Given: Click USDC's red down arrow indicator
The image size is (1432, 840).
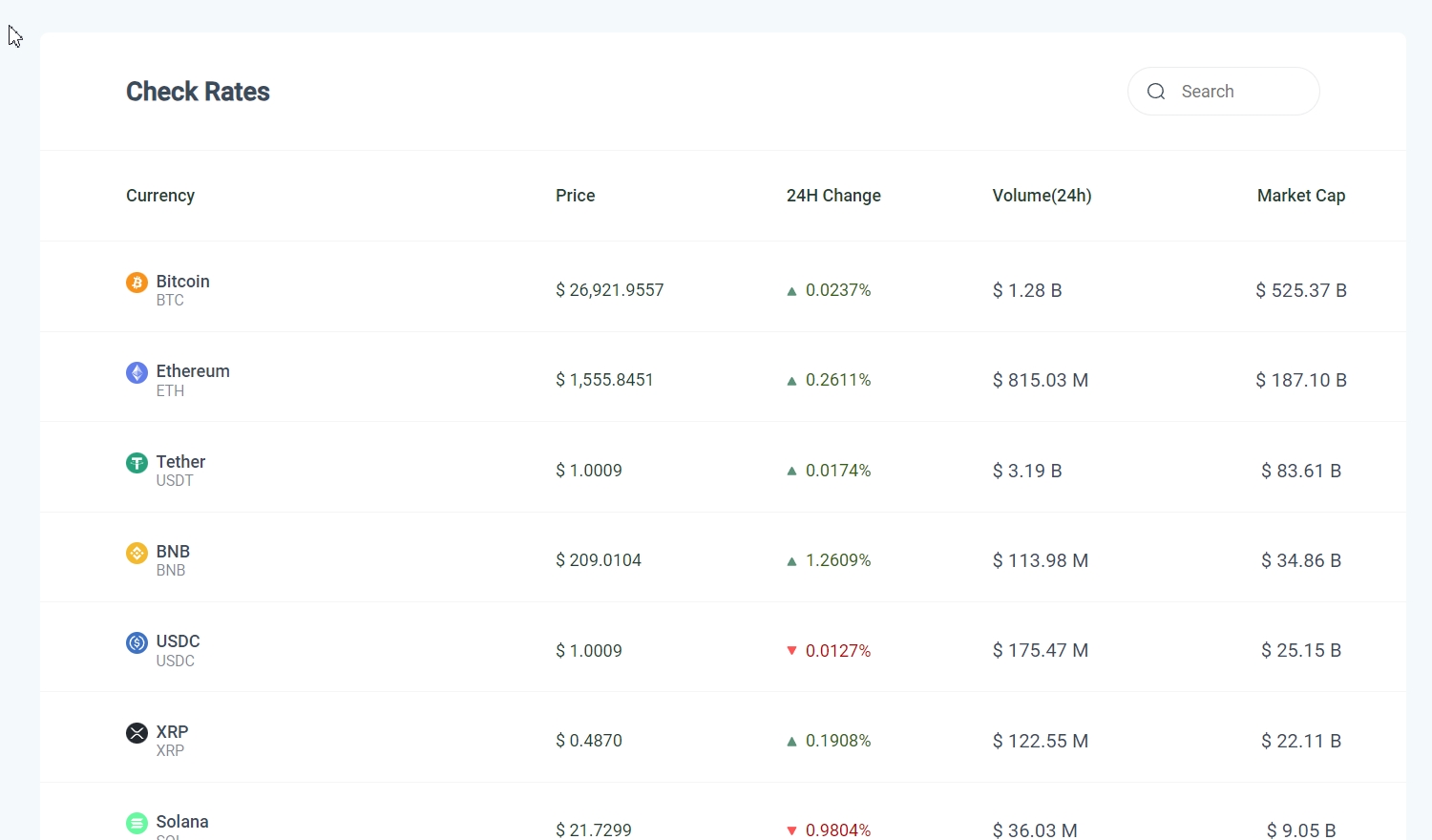Looking at the screenshot, I should (x=791, y=651).
